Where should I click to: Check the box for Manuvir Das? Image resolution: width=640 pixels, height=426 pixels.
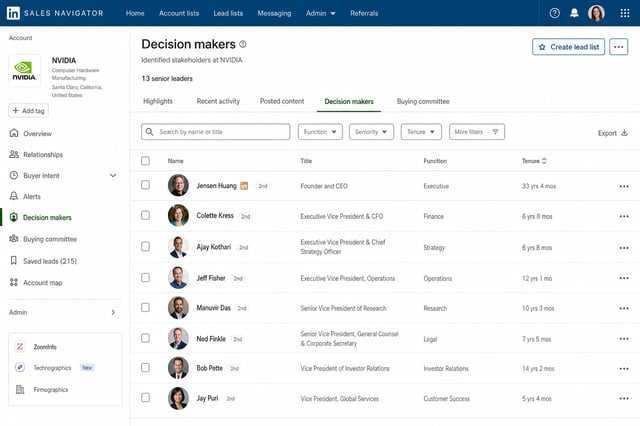(x=145, y=307)
